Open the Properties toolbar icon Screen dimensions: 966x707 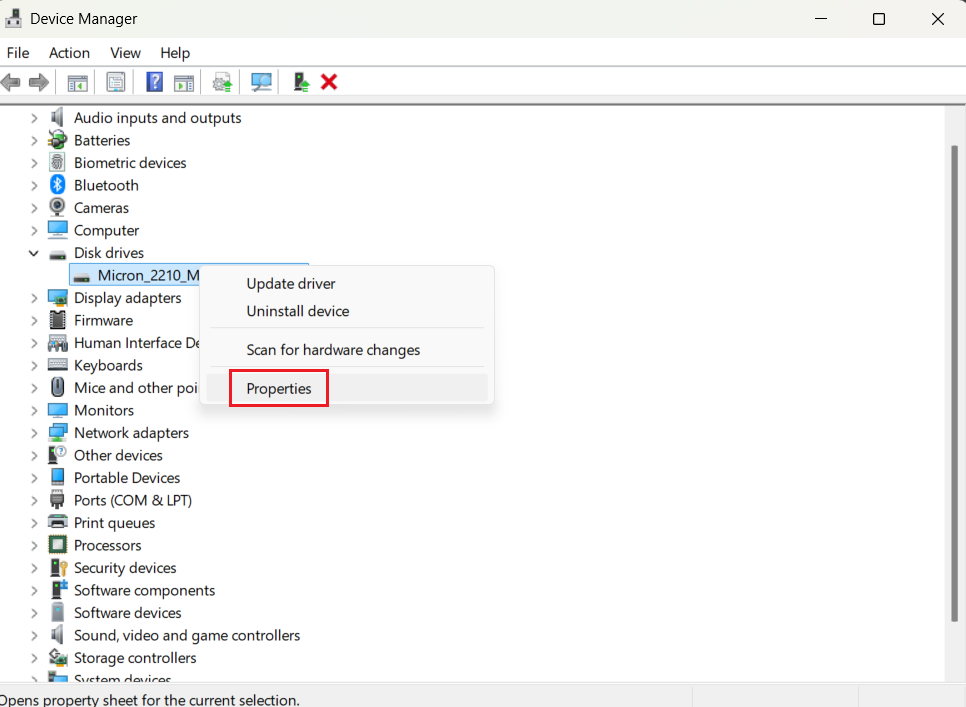(x=115, y=81)
